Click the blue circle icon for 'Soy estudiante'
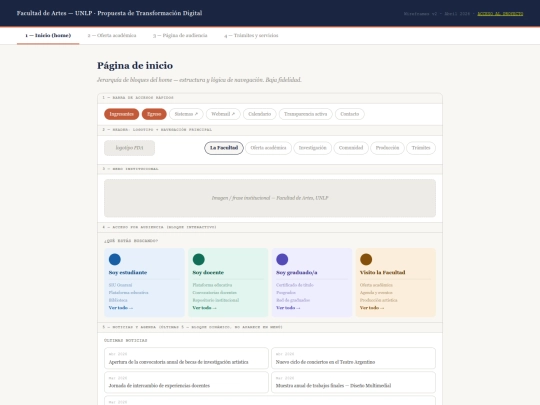This screenshot has height=405, width=540. [x=115, y=259]
